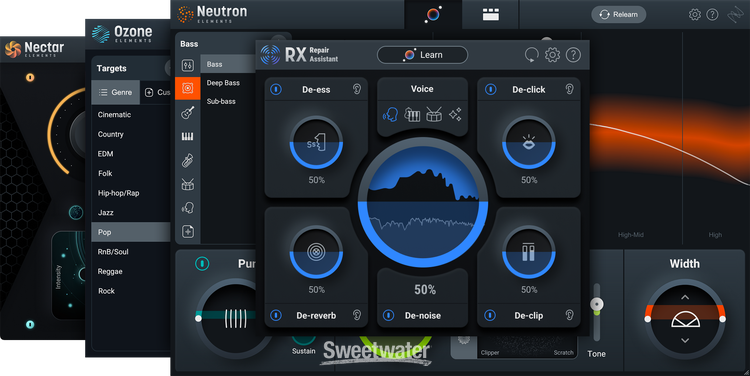Open Neutron assistant orb view
750x376 pixels.
point(433,14)
